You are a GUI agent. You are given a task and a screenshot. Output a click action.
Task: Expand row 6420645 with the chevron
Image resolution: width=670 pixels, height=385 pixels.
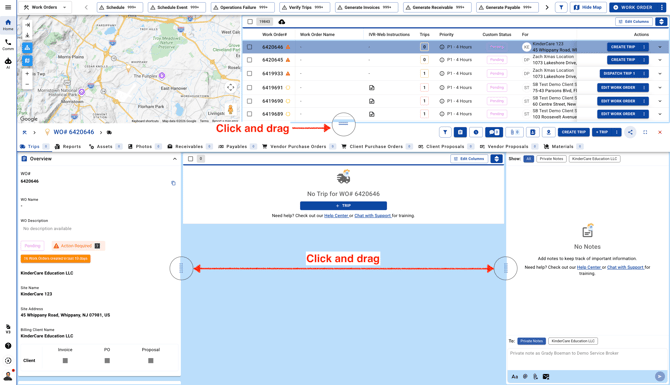click(x=660, y=60)
